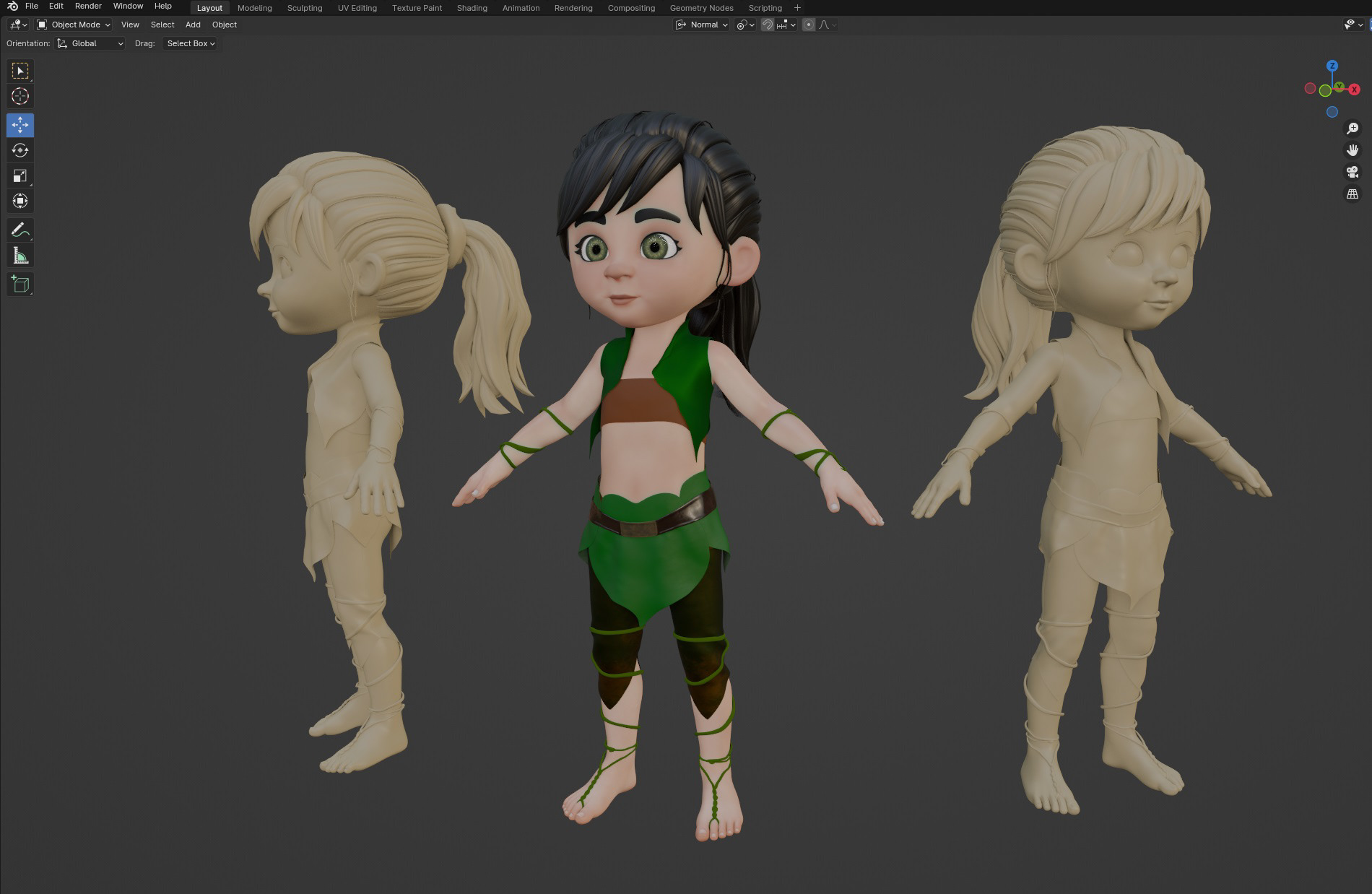The image size is (1372, 894).
Task: Open the snapping options dropdown
Action: (x=786, y=25)
